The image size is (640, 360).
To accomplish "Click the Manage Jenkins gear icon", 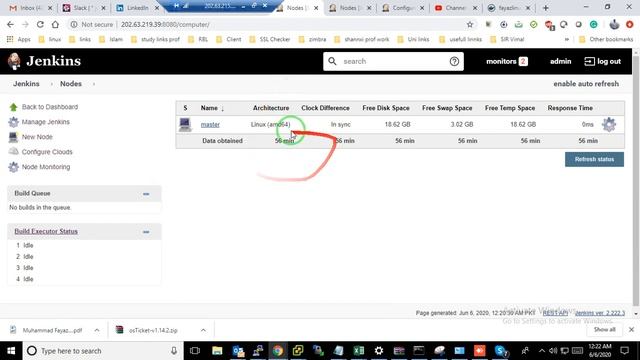I will (13, 122).
